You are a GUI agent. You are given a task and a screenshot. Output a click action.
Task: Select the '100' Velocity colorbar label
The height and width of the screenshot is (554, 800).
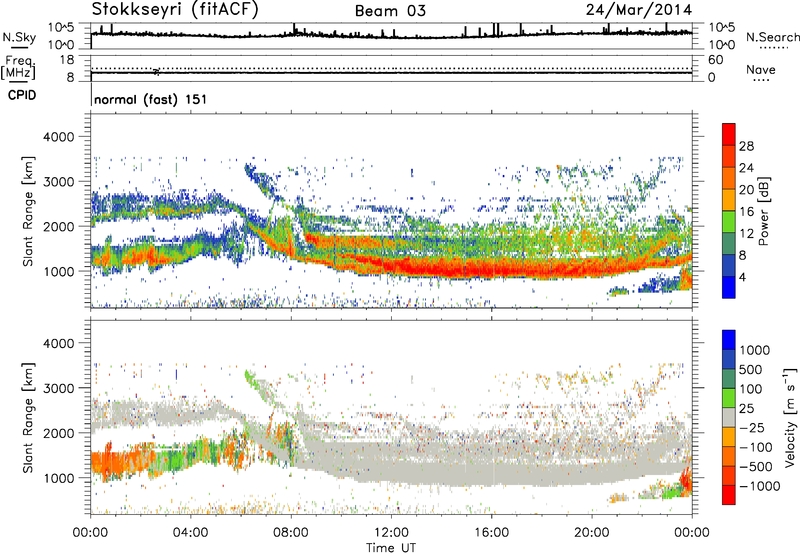753,389
